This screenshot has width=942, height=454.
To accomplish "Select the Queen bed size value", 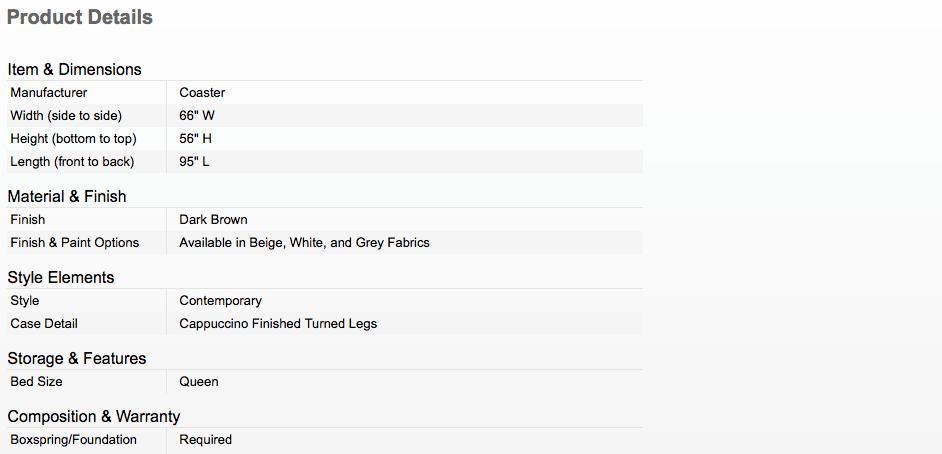I will pos(199,382).
